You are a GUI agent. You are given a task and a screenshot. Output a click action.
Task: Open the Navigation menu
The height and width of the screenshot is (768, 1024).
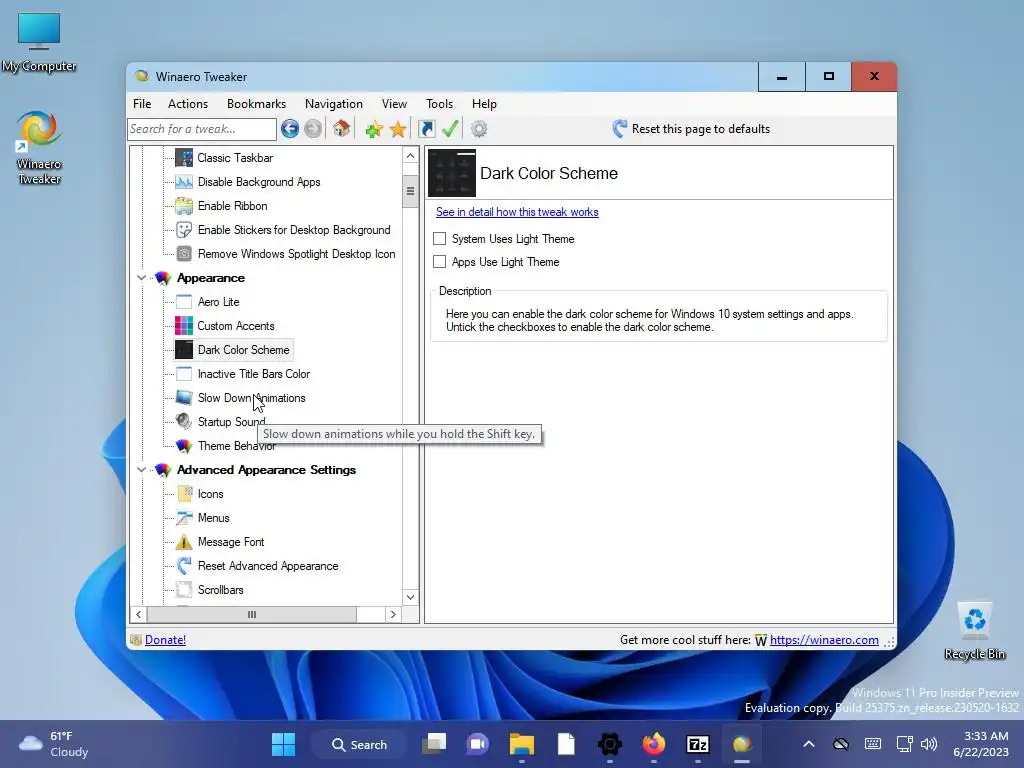coord(334,103)
